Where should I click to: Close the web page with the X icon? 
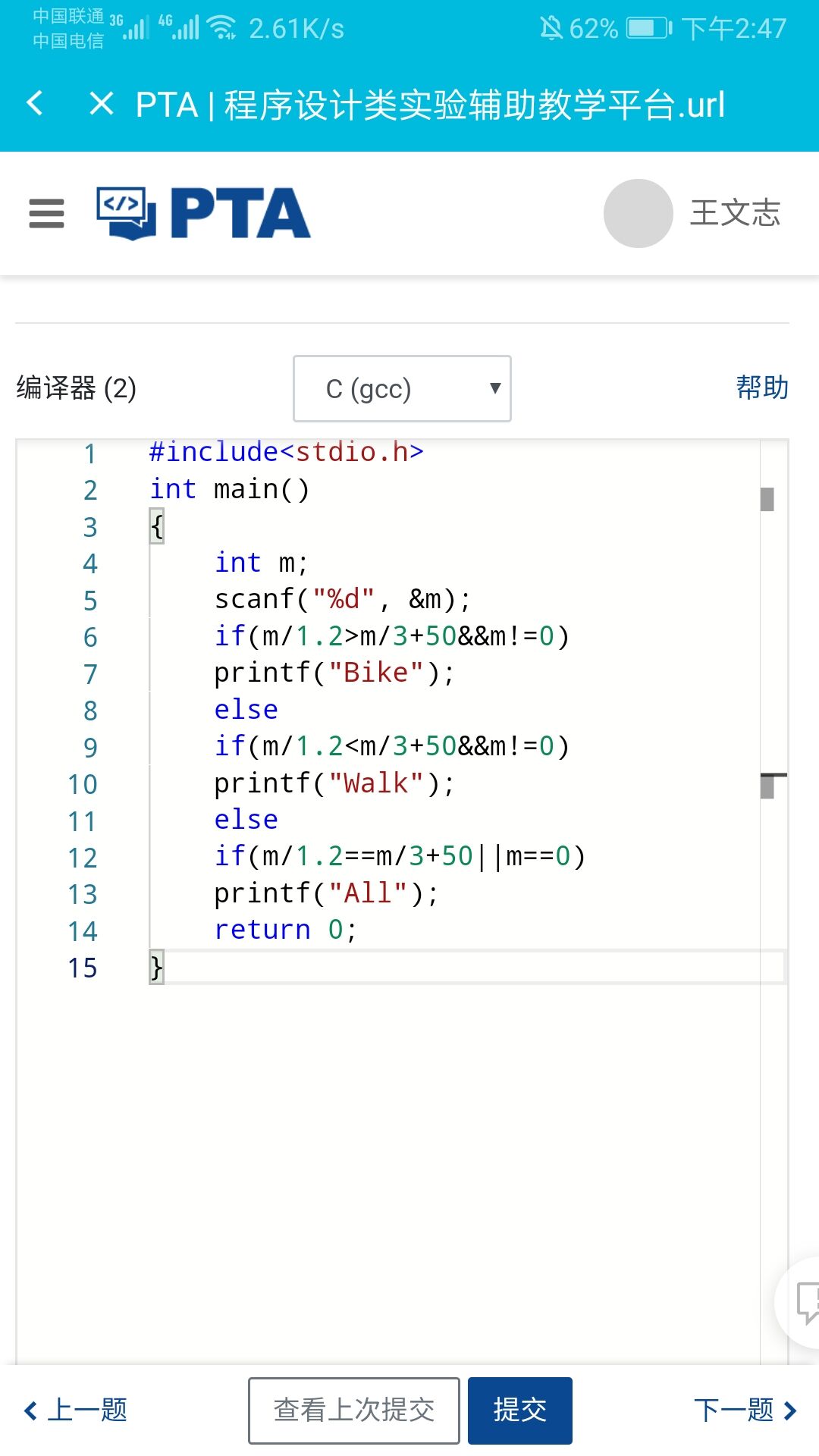pyautogui.click(x=101, y=103)
